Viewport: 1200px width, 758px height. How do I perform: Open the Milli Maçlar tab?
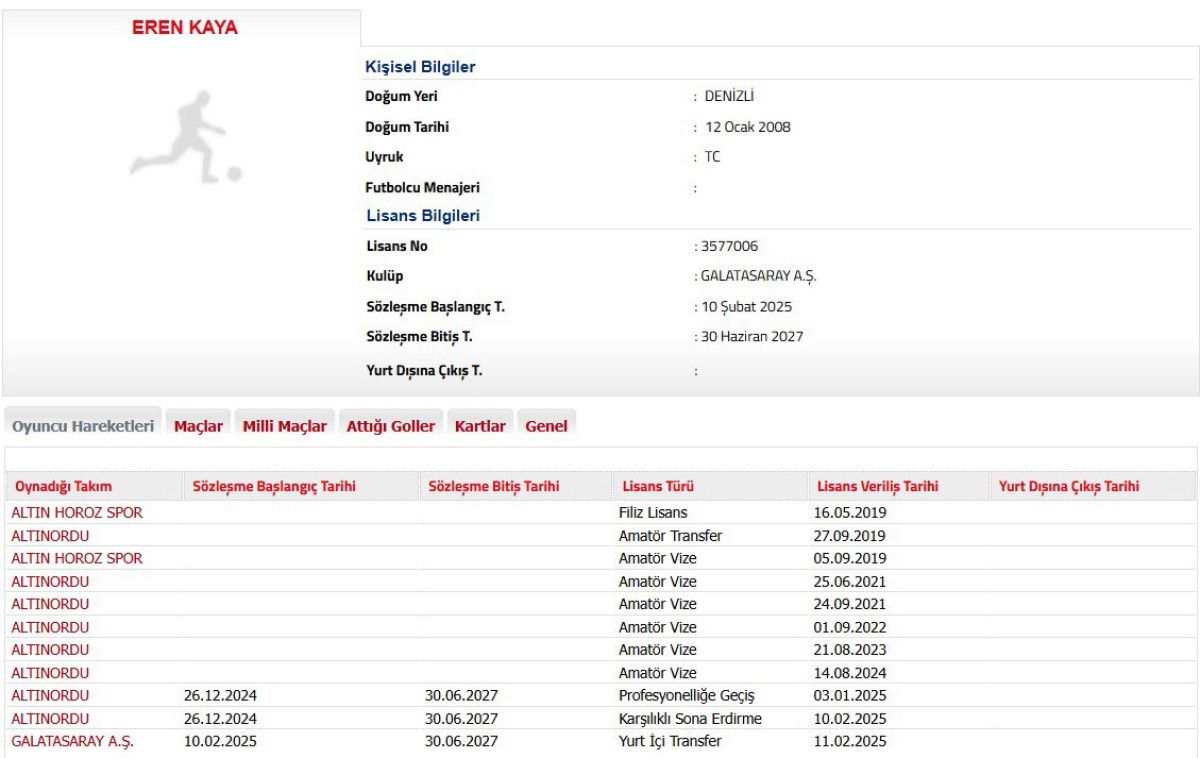(x=285, y=426)
